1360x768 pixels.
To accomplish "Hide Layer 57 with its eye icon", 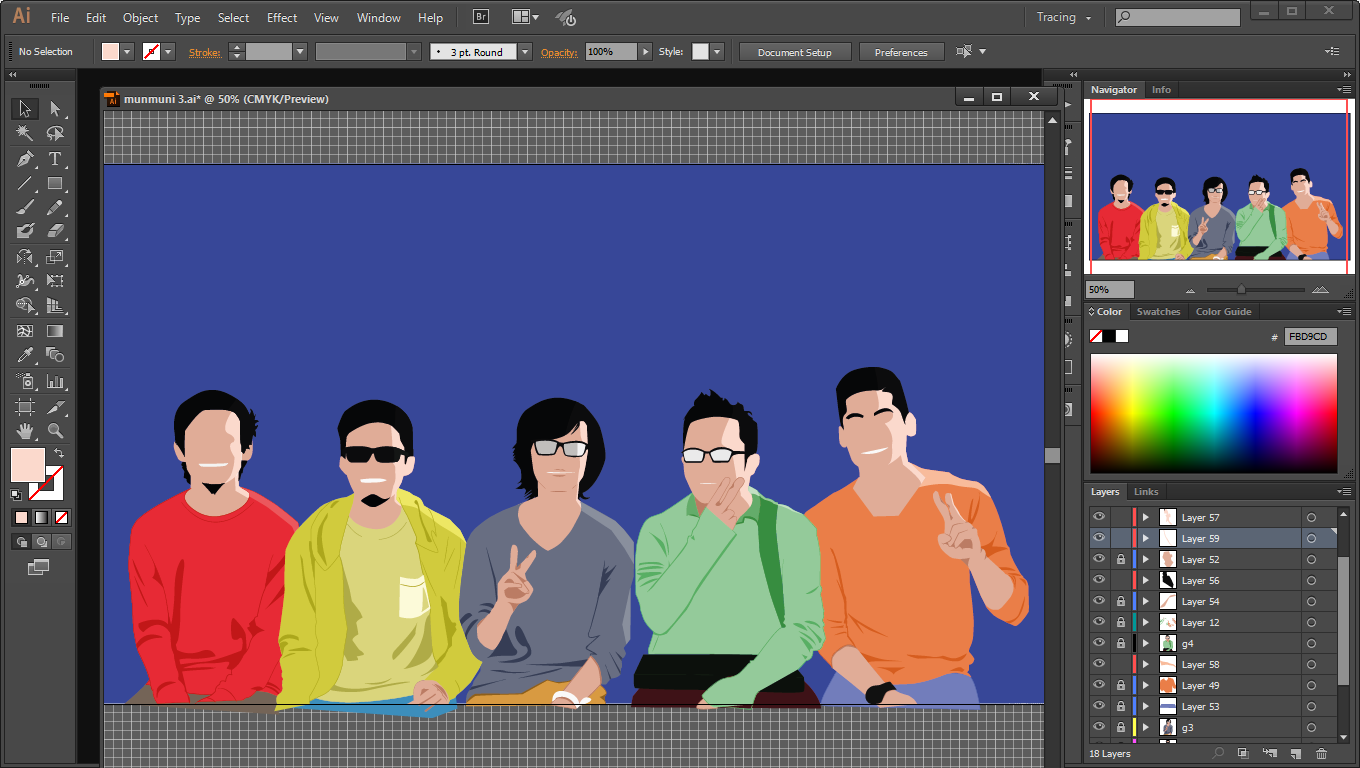I will 1099,517.
